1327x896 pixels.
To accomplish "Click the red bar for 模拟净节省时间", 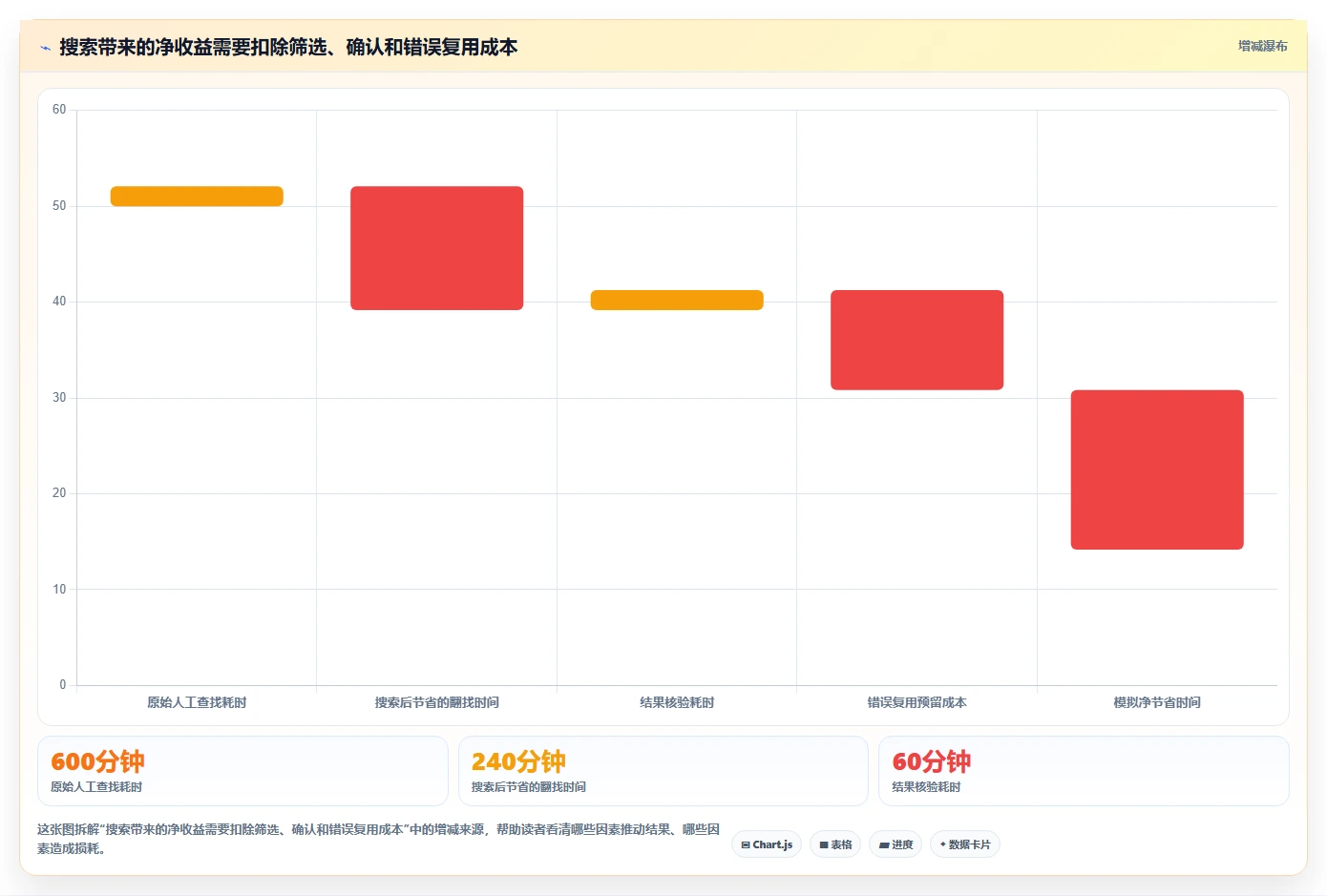I will [x=1157, y=469].
